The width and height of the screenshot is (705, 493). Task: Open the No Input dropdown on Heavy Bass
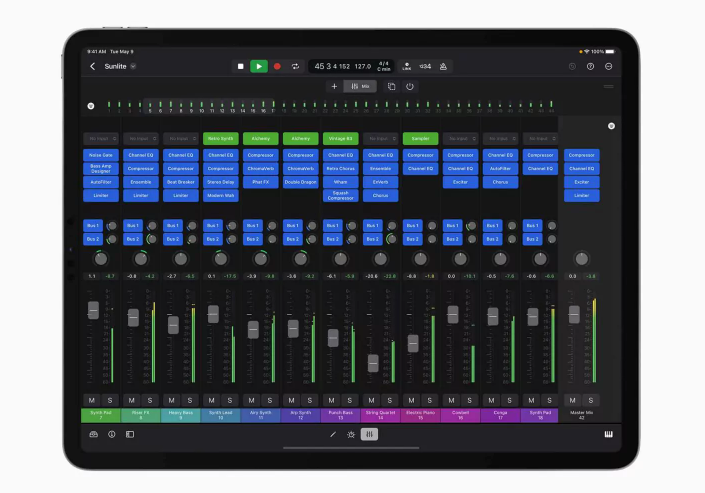pyautogui.click(x=181, y=139)
